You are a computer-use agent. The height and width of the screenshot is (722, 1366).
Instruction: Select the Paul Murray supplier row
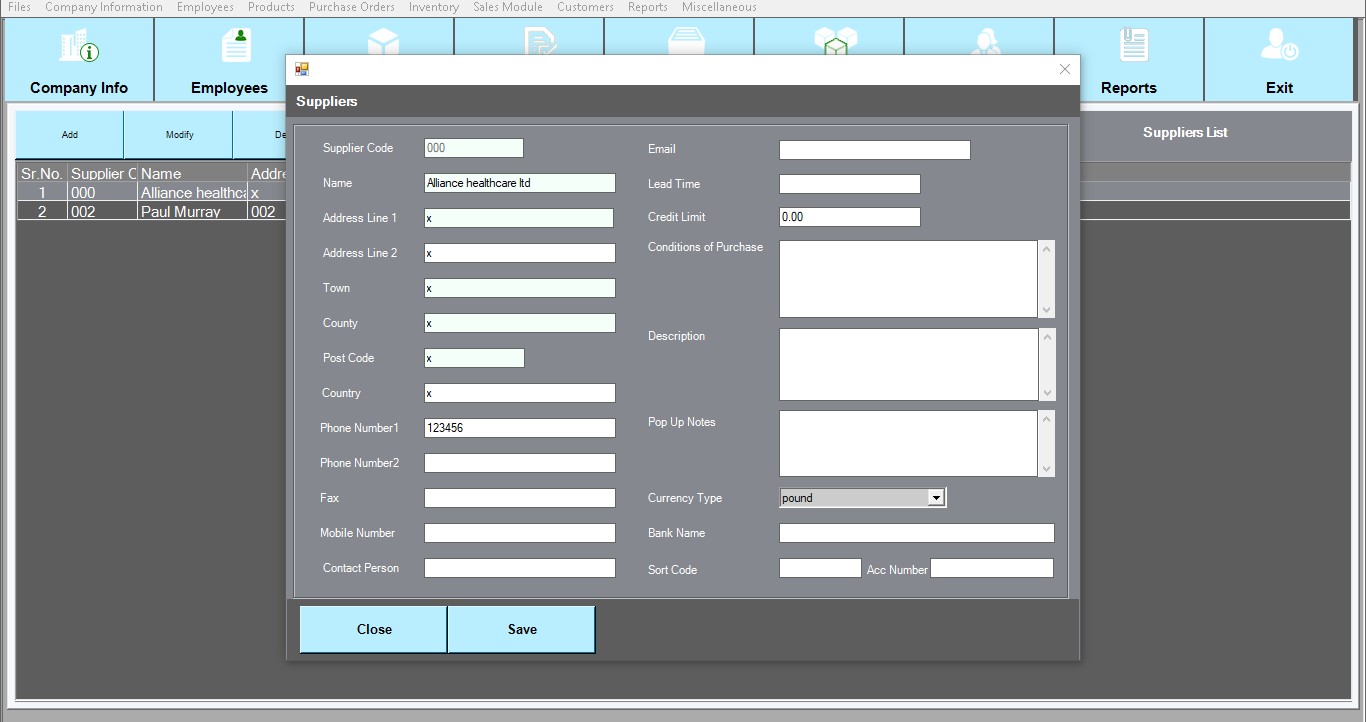(180, 212)
